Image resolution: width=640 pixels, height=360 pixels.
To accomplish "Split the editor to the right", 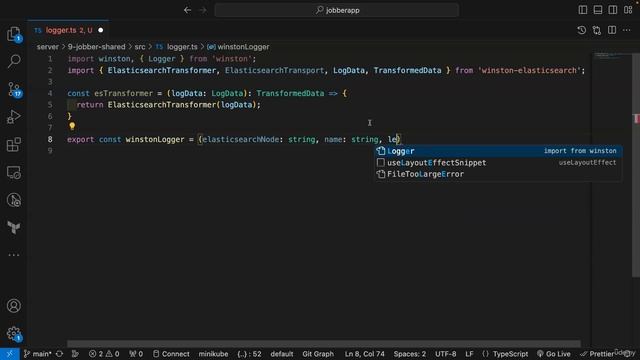I will [x=612, y=30].
